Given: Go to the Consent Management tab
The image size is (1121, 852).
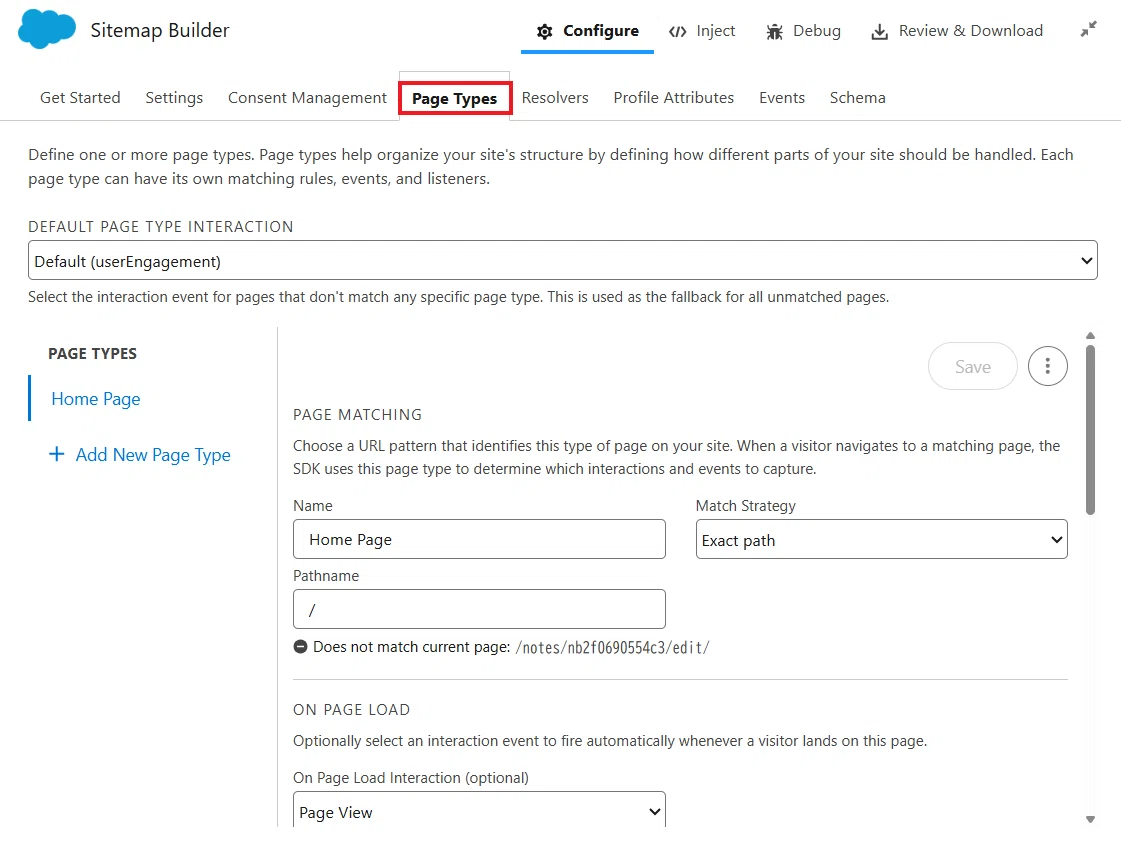Looking at the screenshot, I should click(x=307, y=97).
